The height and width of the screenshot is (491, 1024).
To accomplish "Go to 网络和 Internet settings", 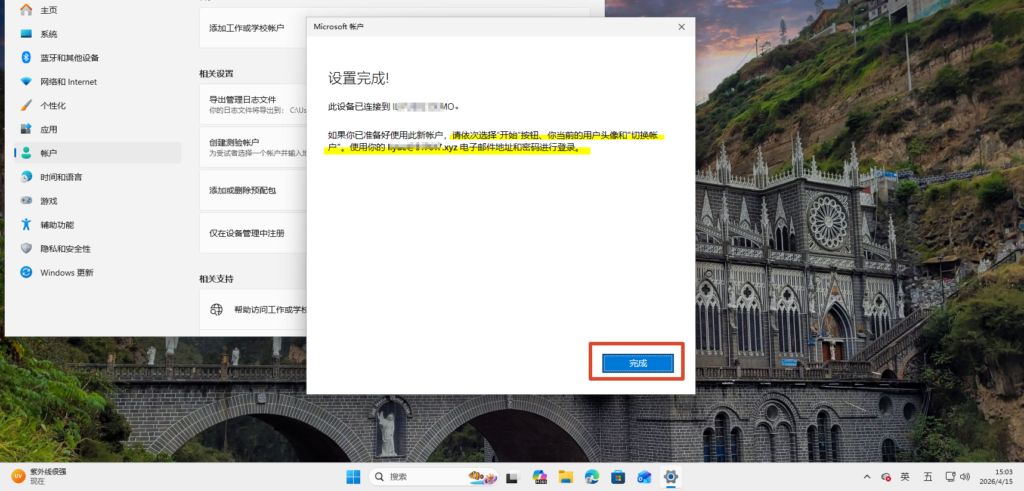I will pyautogui.click(x=68, y=82).
